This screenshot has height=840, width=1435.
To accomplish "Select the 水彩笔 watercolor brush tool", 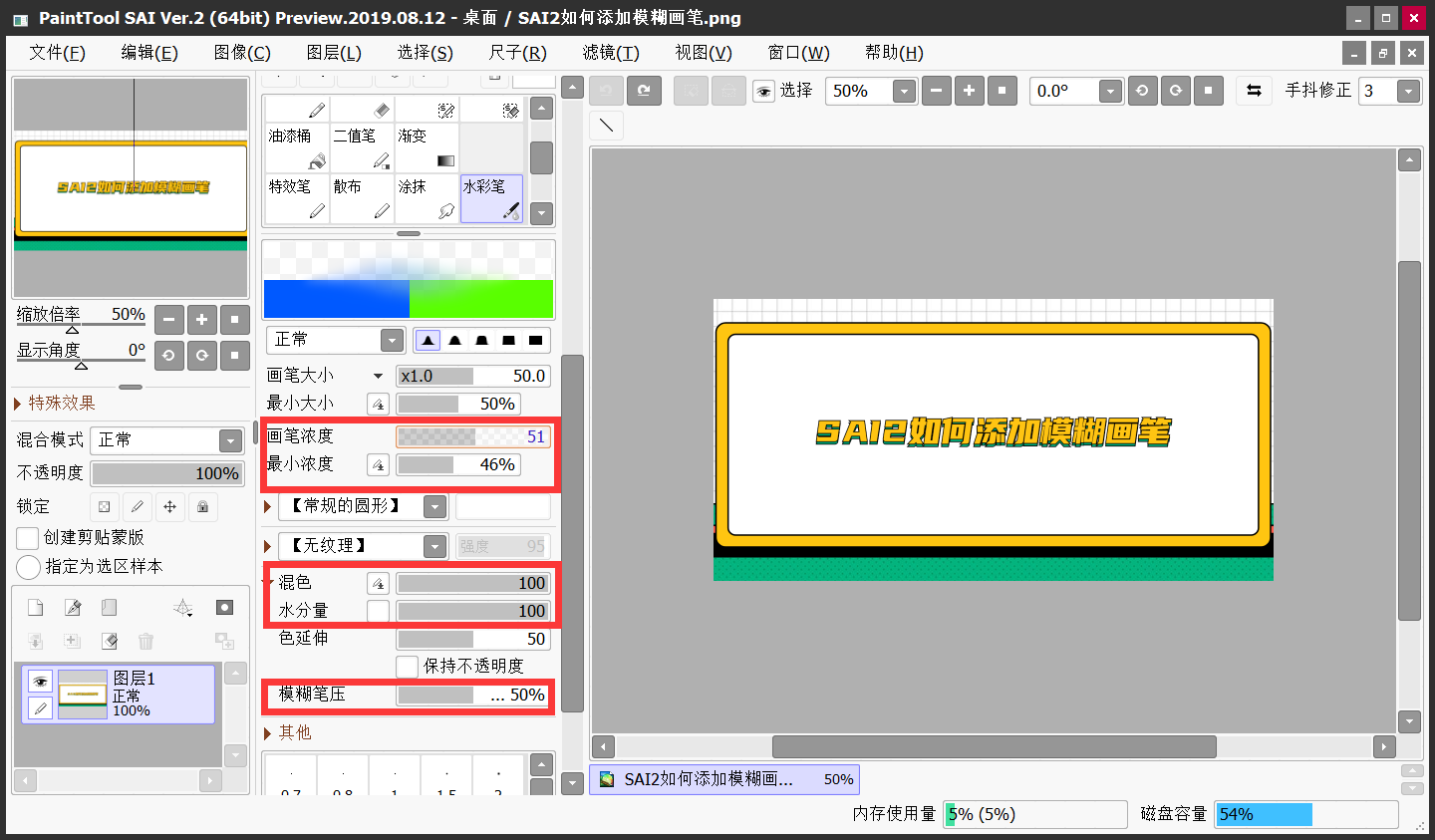I will pos(491,198).
